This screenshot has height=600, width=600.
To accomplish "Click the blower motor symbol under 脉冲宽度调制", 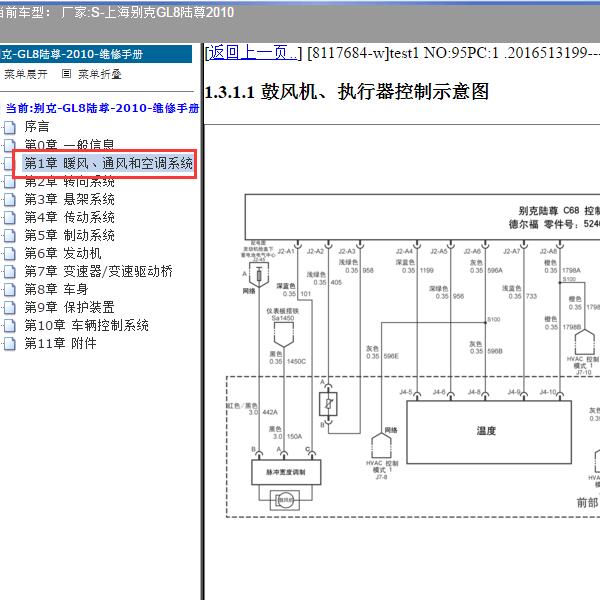I will pos(285,500).
